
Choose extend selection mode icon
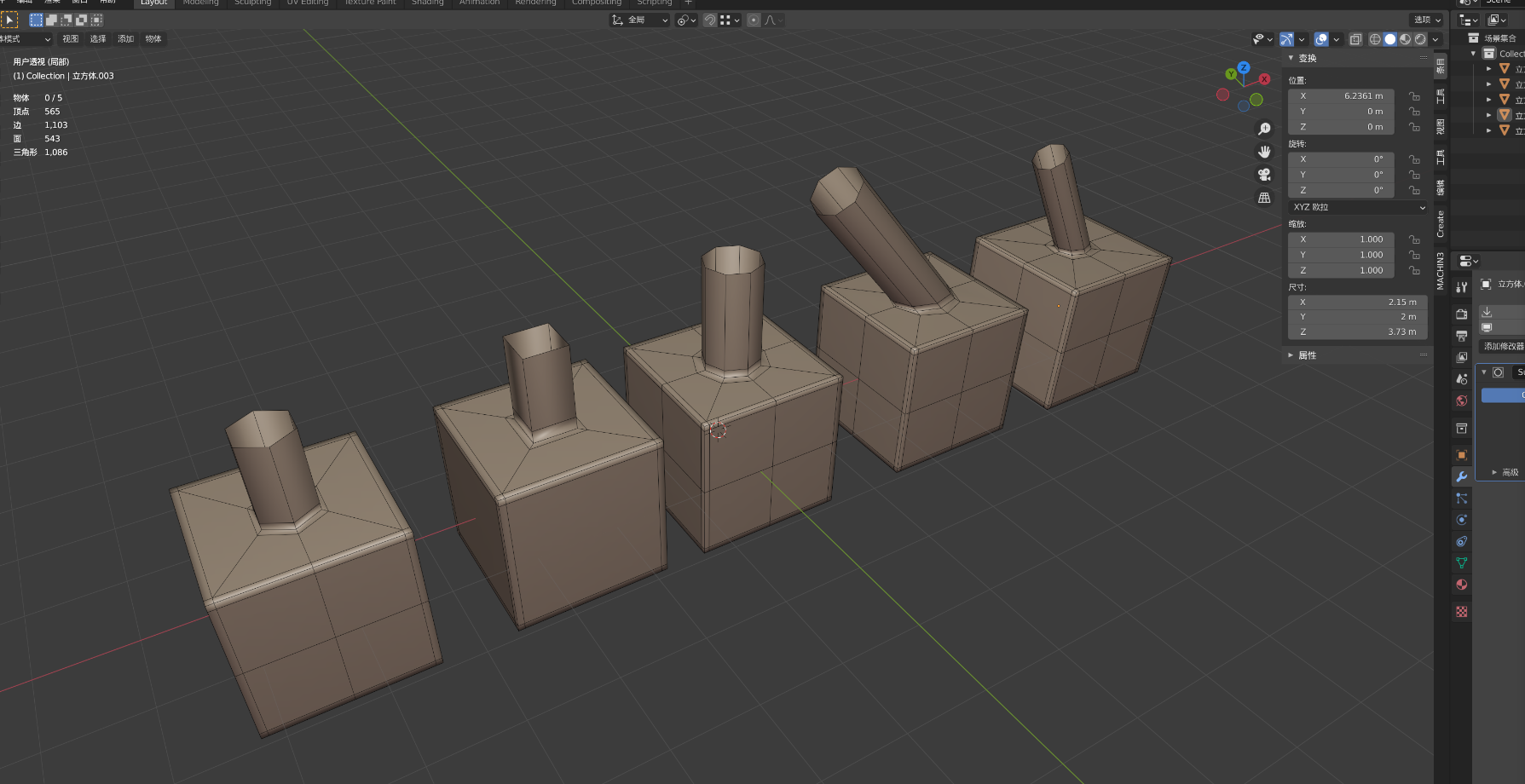(51, 20)
